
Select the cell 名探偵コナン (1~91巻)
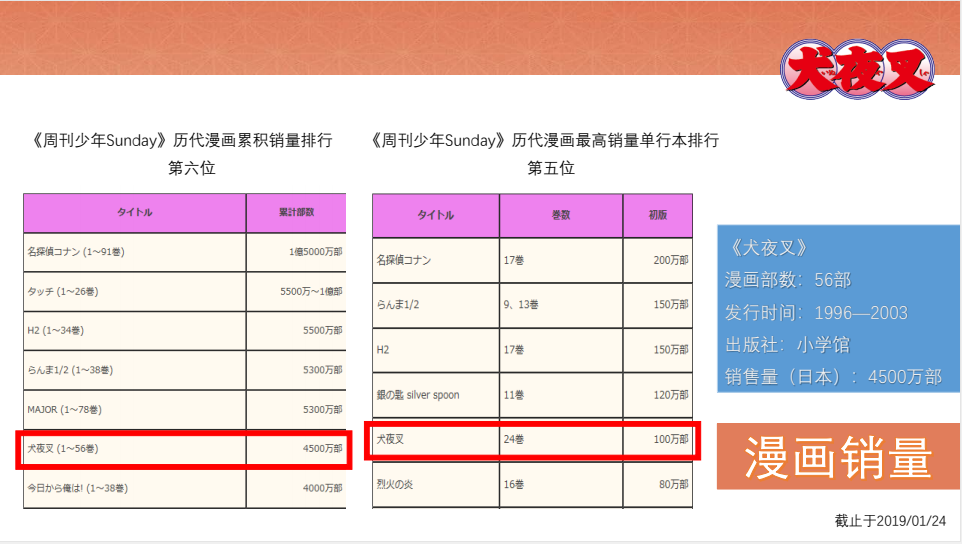pyautogui.click(x=134, y=252)
